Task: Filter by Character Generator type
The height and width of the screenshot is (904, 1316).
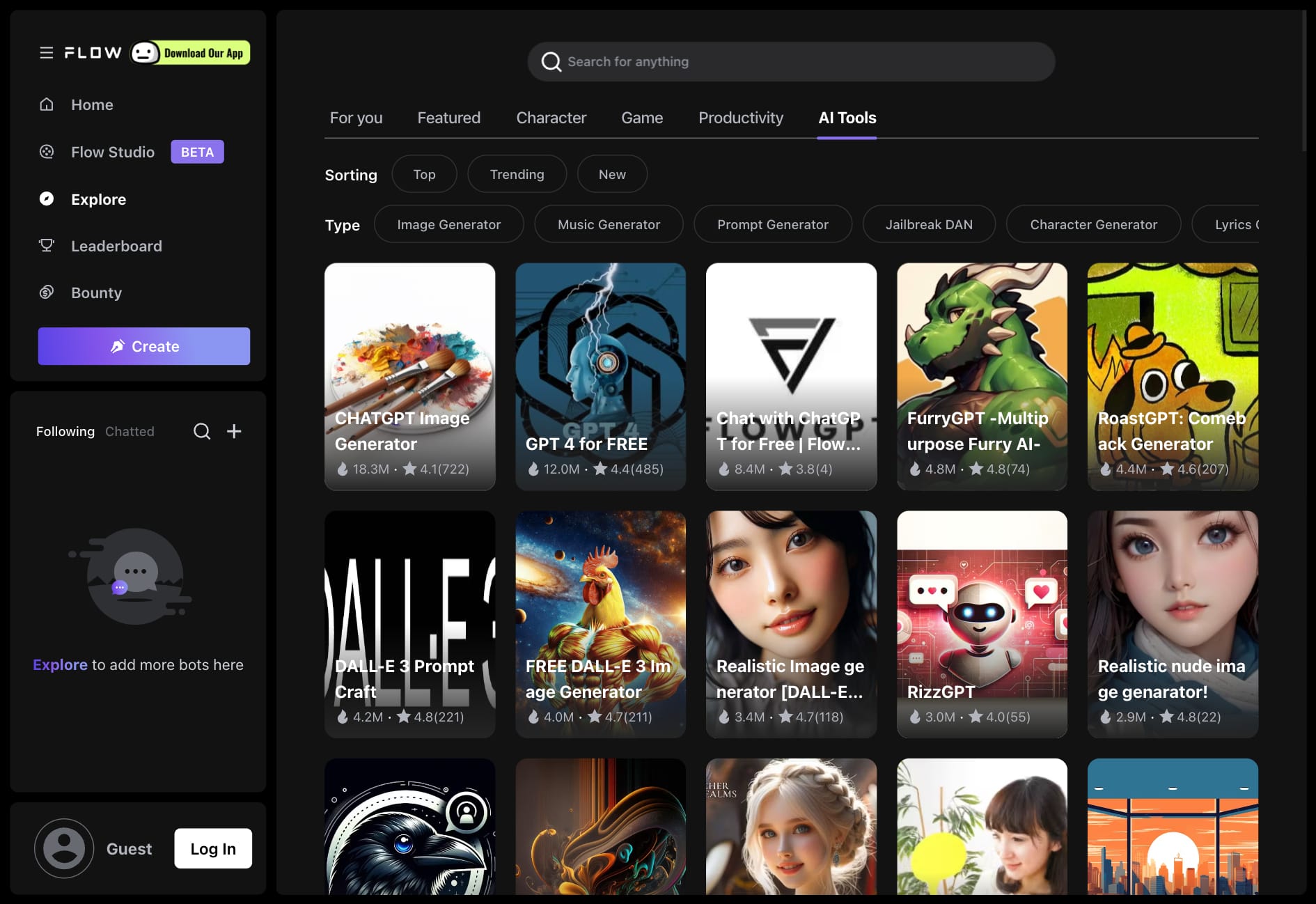Action: coord(1094,224)
